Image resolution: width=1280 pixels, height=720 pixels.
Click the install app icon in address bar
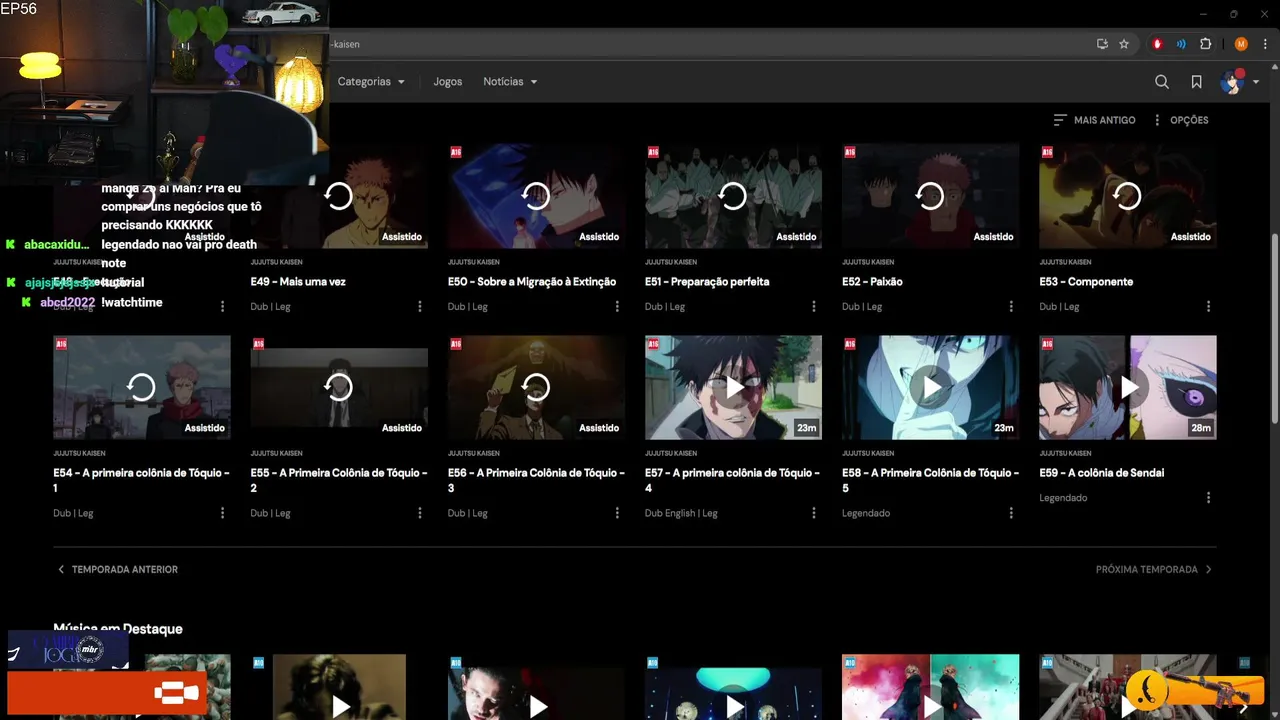pyautogui.click(x=1102, y=44)
